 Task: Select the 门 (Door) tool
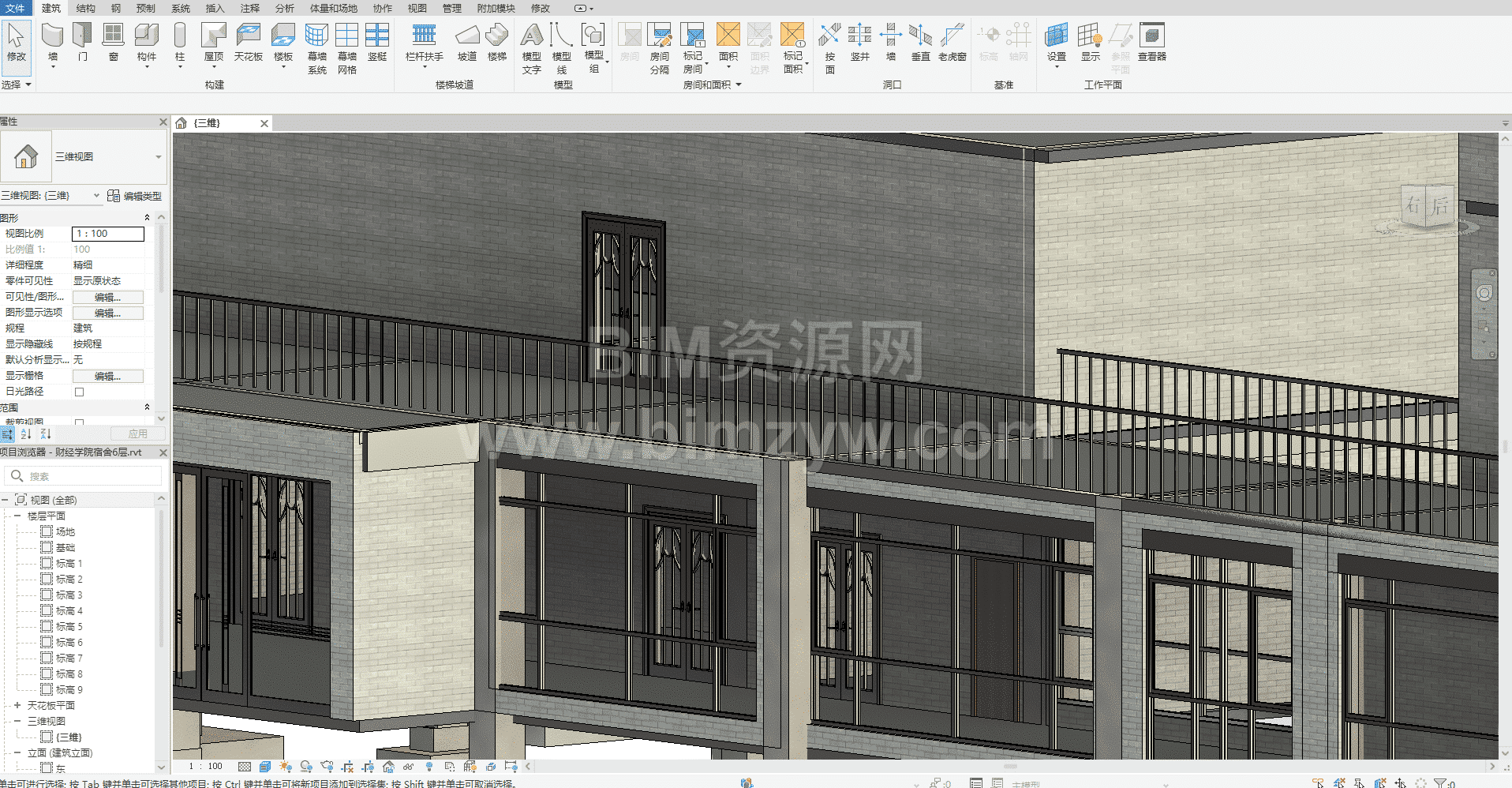(83, 43)
